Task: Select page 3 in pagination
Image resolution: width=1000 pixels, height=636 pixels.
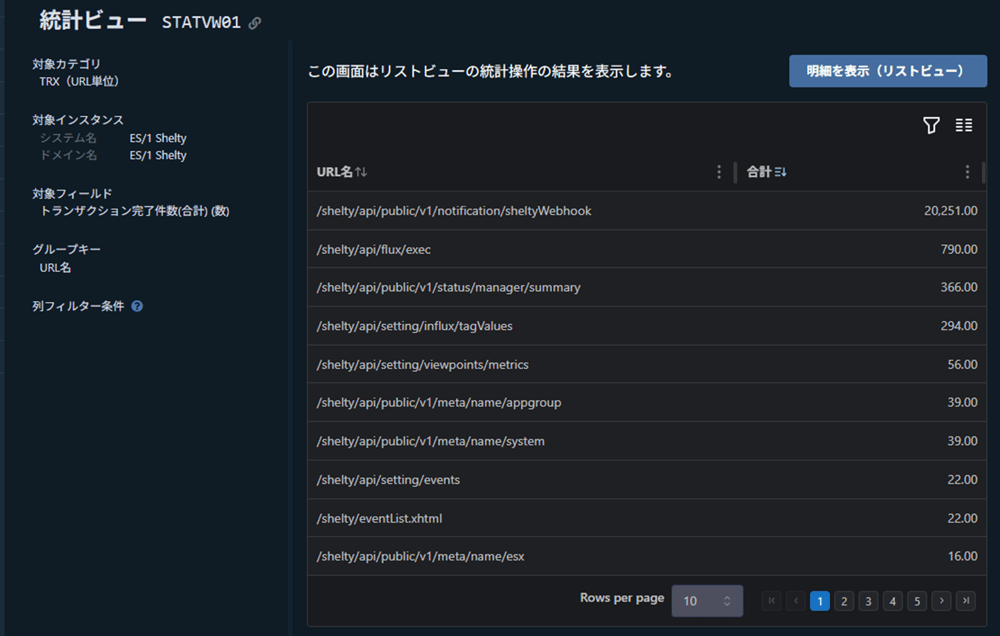Action: click(x=868, y=601)
